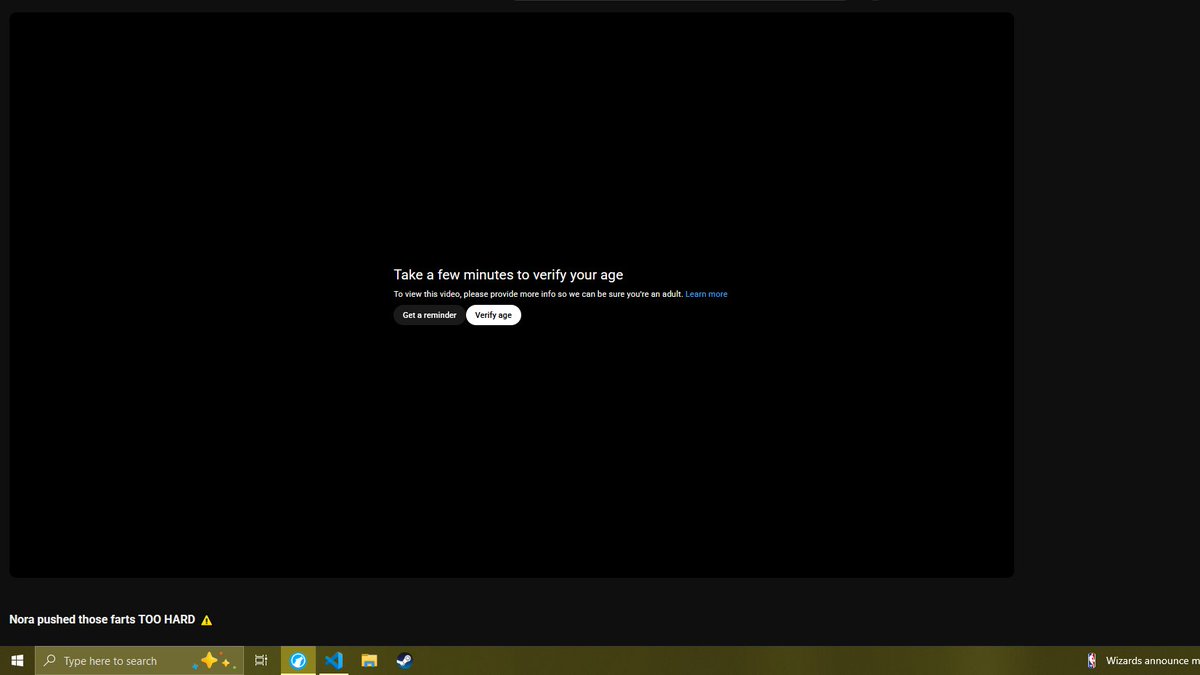Open Task View from the taskbar
The height and width of the screenshot is (675, 1200).
pos(261,661)
